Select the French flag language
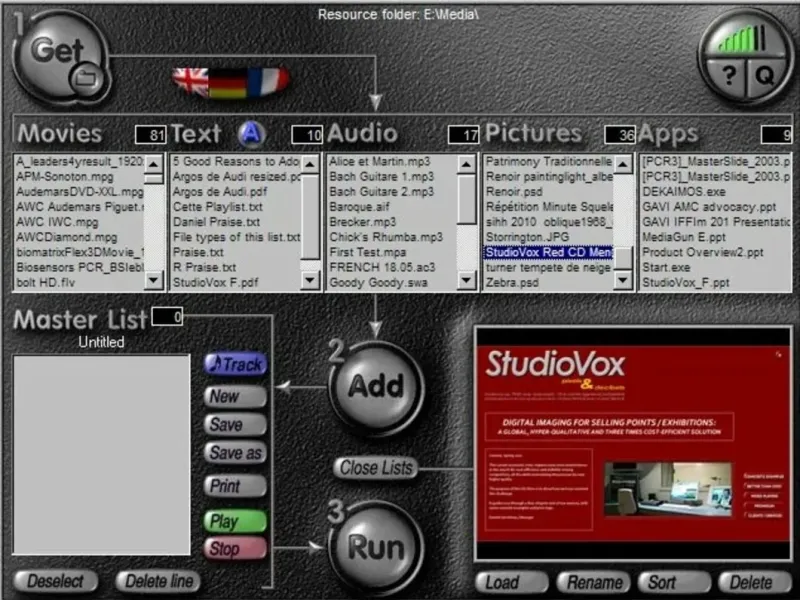 click(268, 81)
